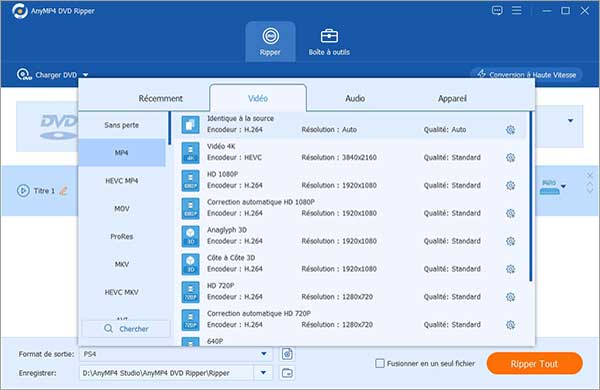Image resolution: width=600 pixels, height=390 pixels.
Task: Click the format category list scrollbar
Action: [169, 128]
